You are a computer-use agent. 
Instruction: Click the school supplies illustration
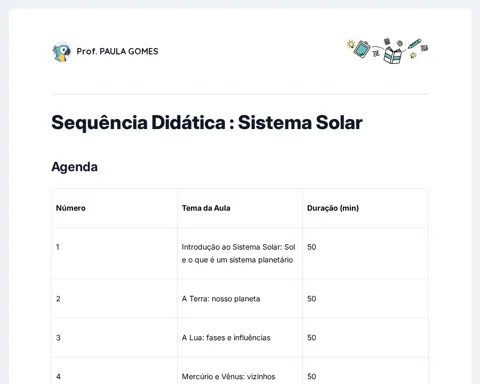coord(387,51)
